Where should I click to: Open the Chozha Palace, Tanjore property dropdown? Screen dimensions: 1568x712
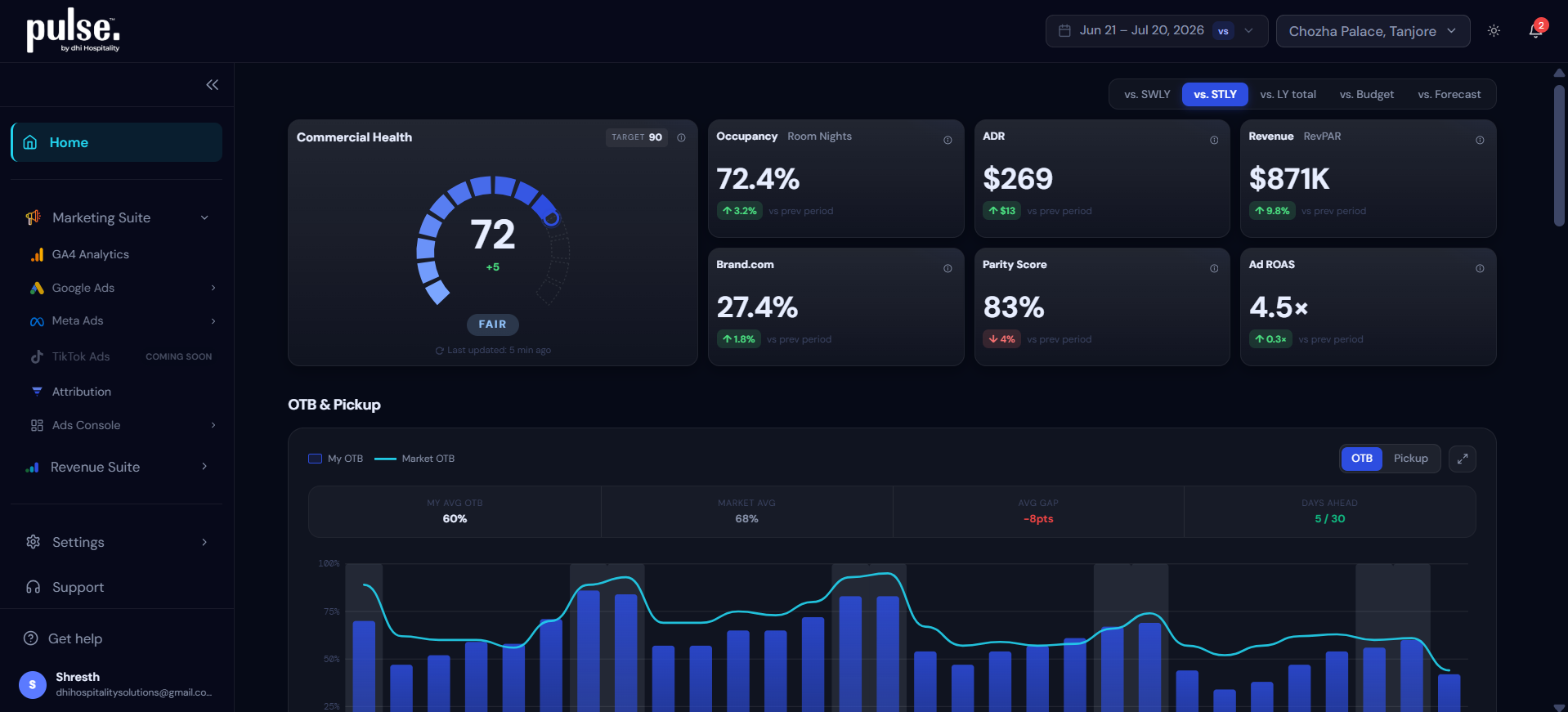pyautogui.click(x=1373, y=31)
